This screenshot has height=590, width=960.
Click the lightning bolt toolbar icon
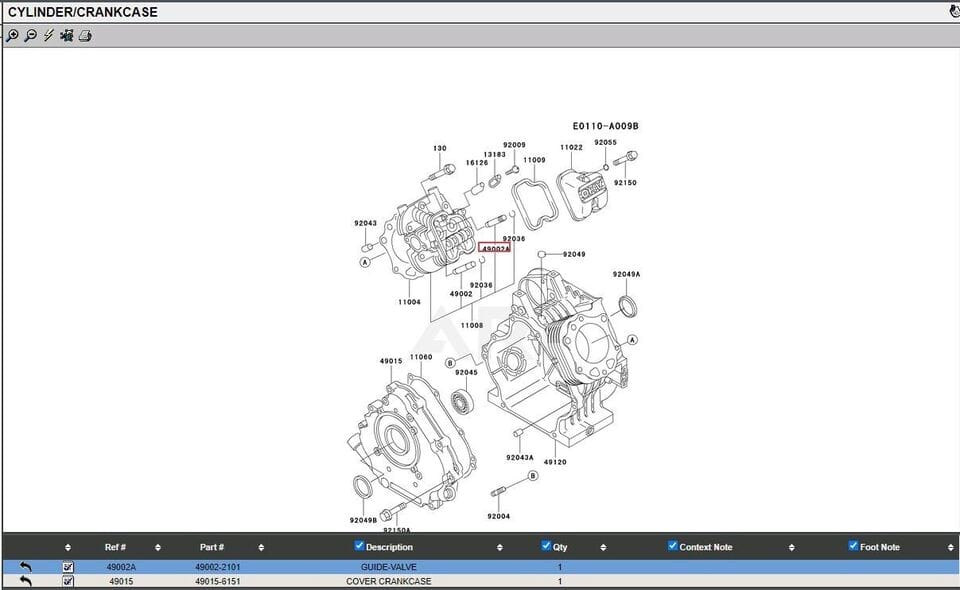[x=48, y=36]
